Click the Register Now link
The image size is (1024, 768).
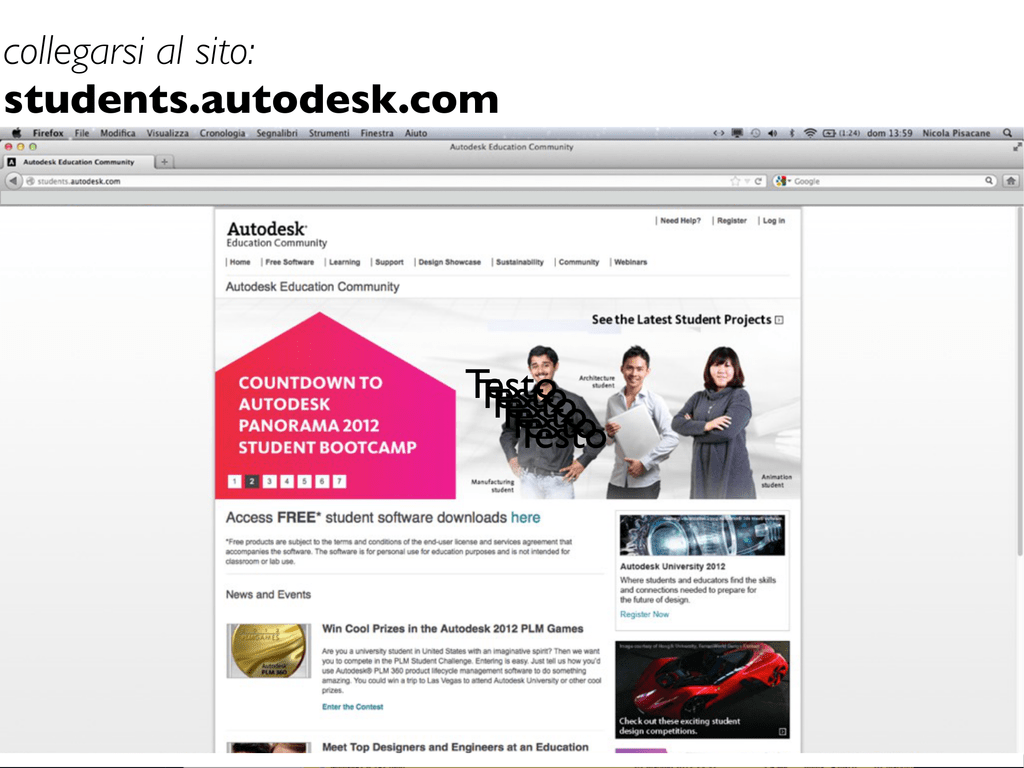[644, 614]
